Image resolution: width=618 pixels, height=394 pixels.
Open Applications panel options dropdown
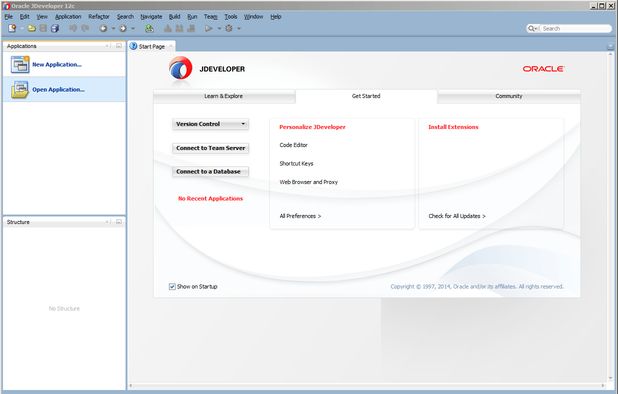(107, 46)
